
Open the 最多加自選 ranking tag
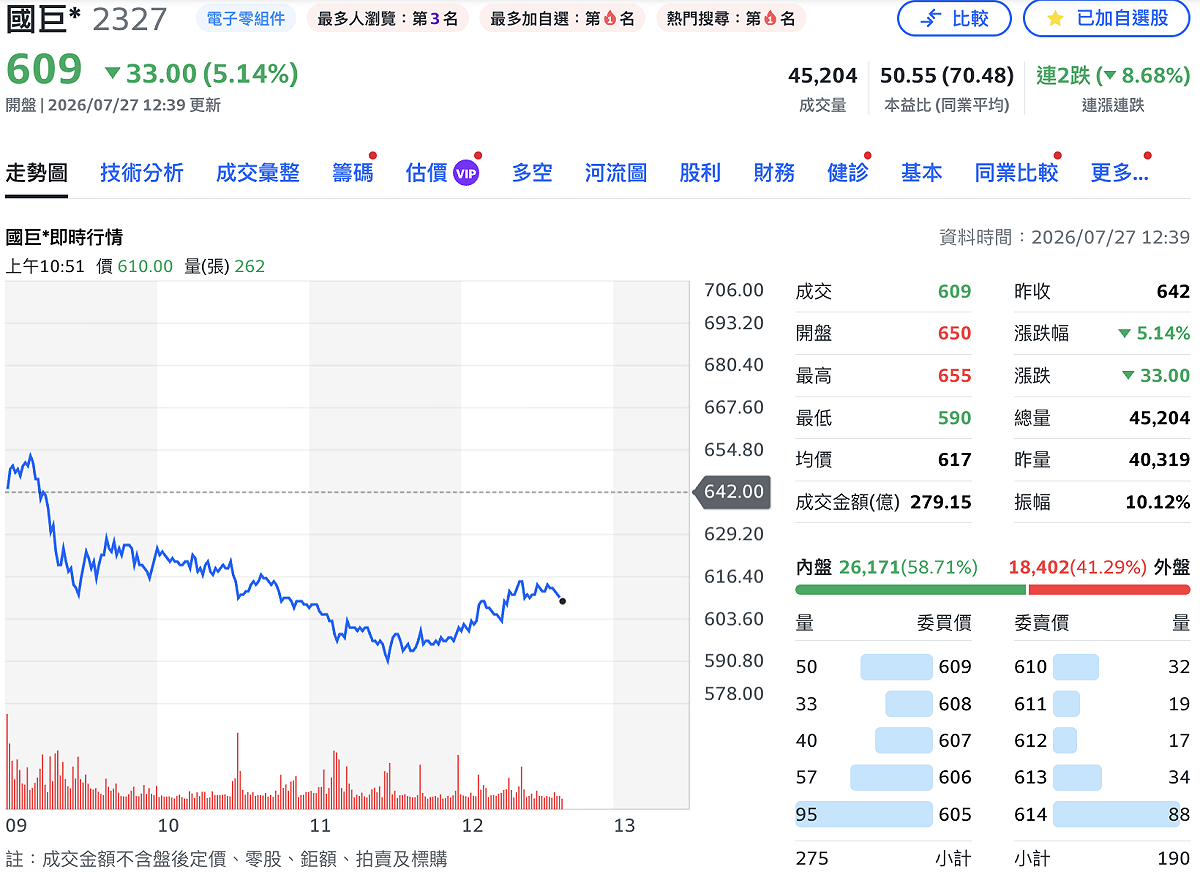coord(562,18)
